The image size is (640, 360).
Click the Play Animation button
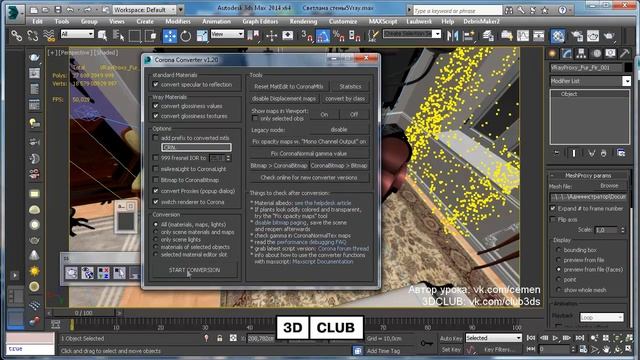coord(555,338)
